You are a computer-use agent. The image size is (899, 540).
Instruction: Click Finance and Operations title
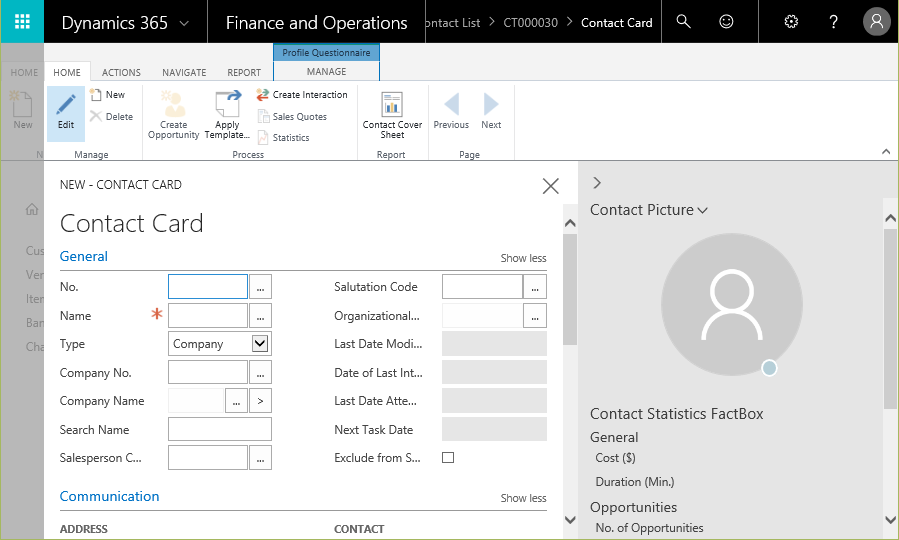[316, 23]
